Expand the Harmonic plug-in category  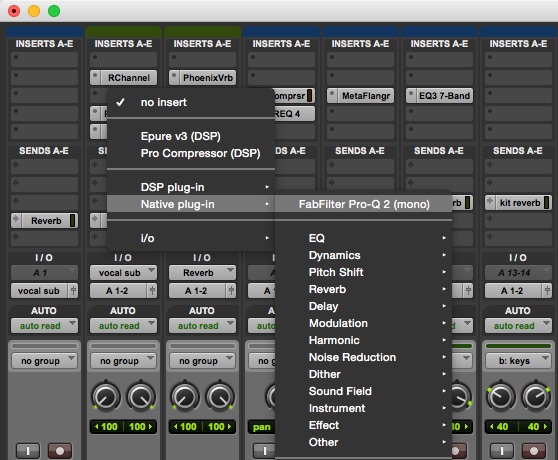point(363,340)
